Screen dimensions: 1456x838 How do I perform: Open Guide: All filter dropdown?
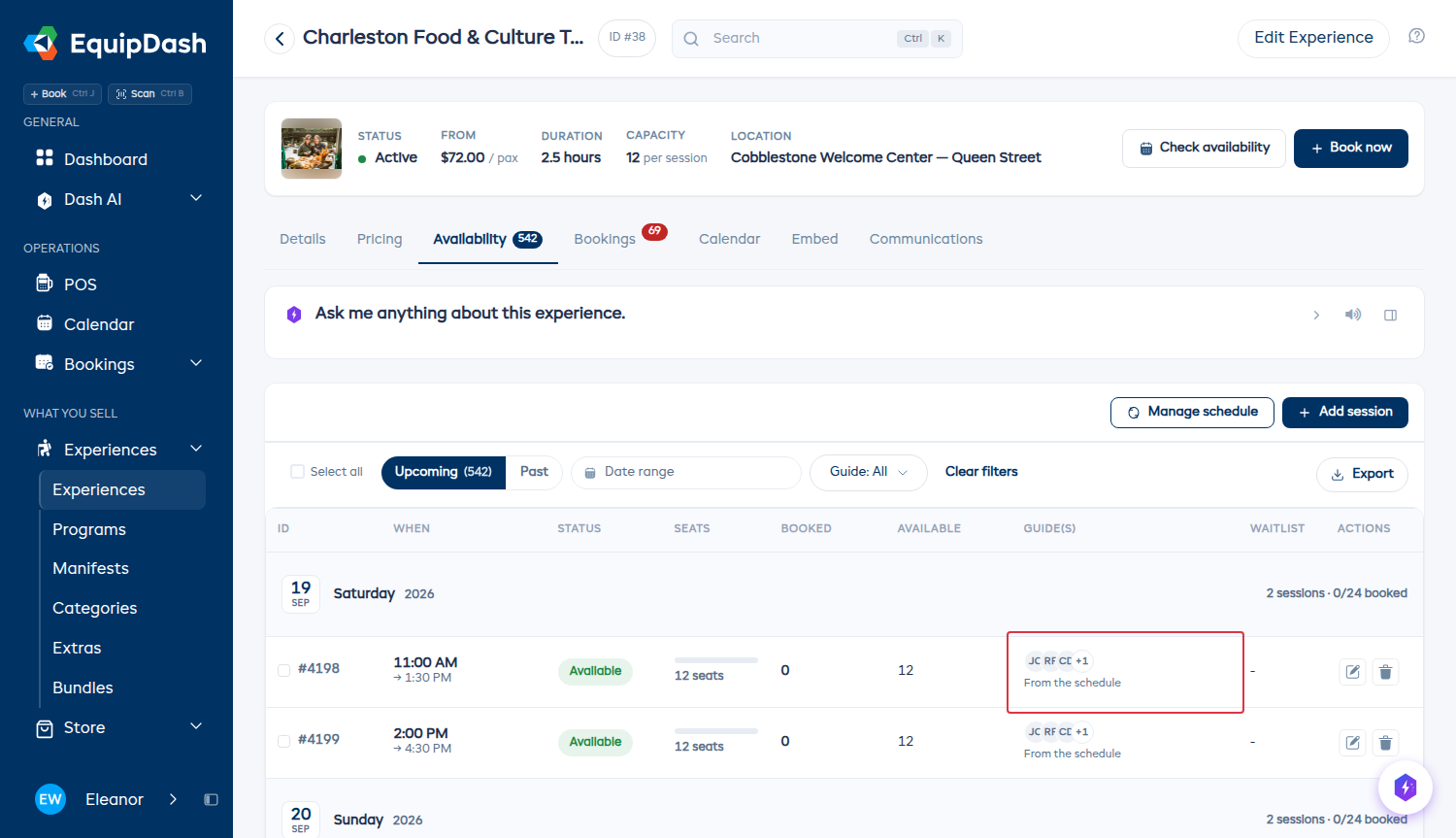[x=869, y=472]
